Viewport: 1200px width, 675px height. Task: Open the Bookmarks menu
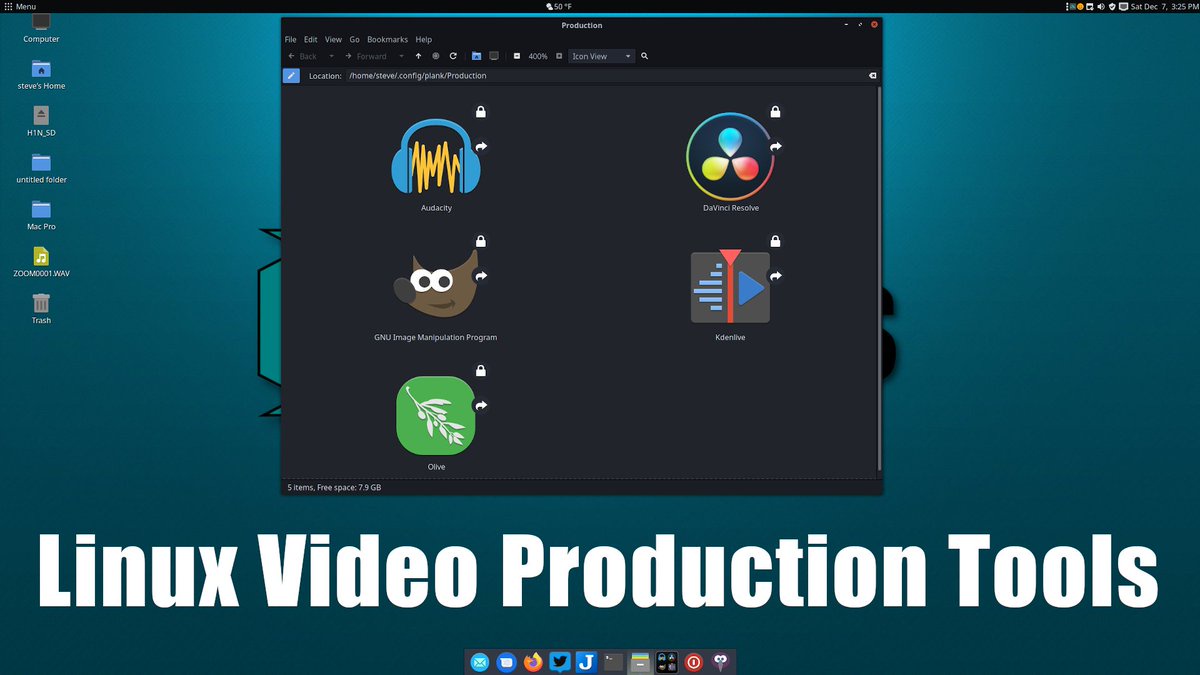pyautogui.click(x=387, y=39)
